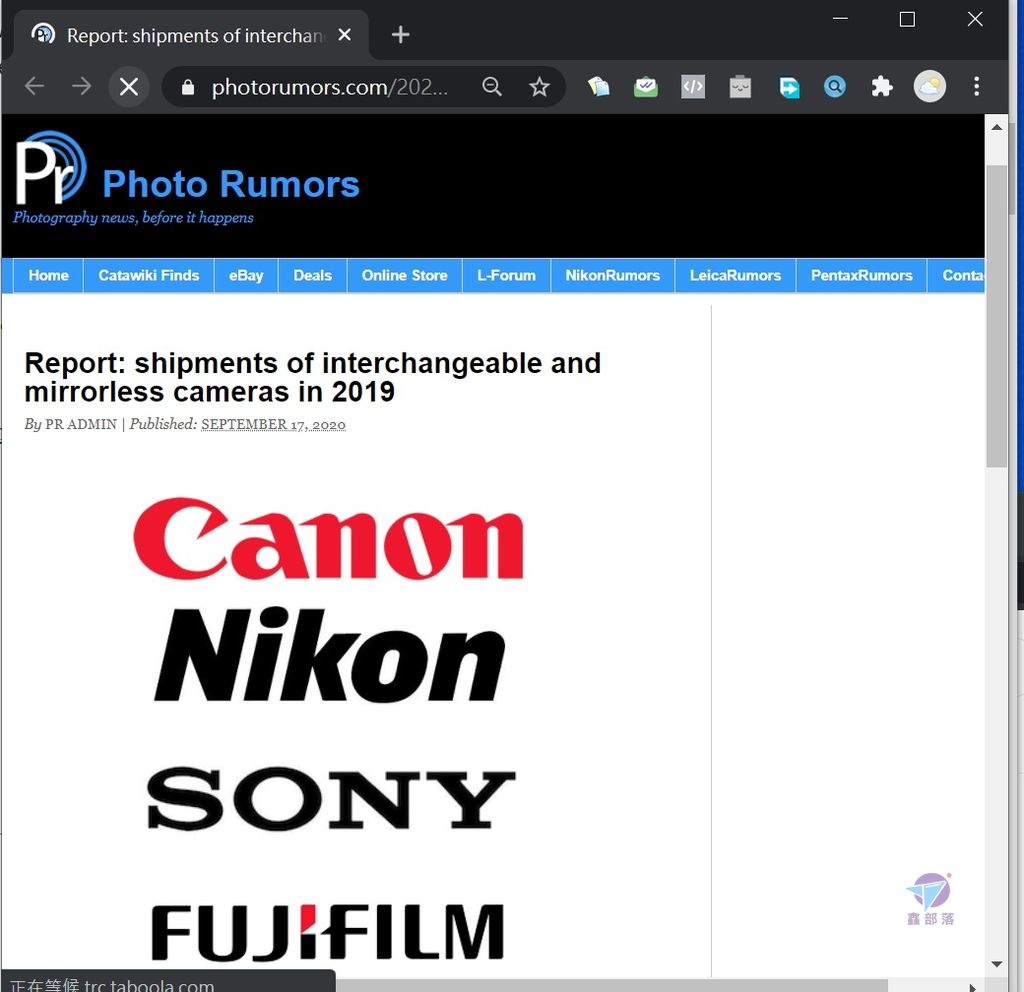The width and height of the screenshot is (1024, 992).
Task: Select the Report shipments tab
Action: click(x=189, y=35)
